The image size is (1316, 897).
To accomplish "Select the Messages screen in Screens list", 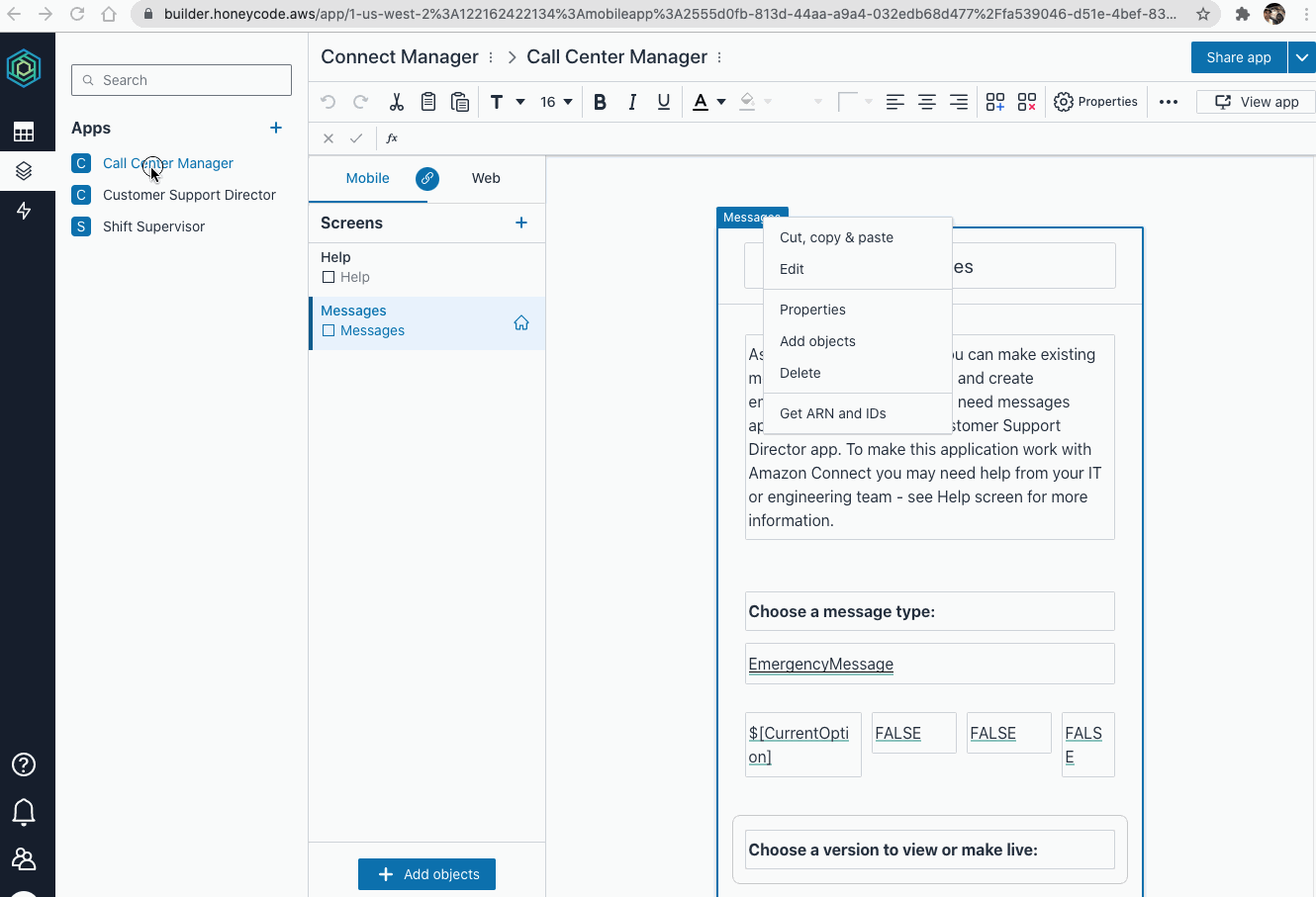I will (426, 322).
